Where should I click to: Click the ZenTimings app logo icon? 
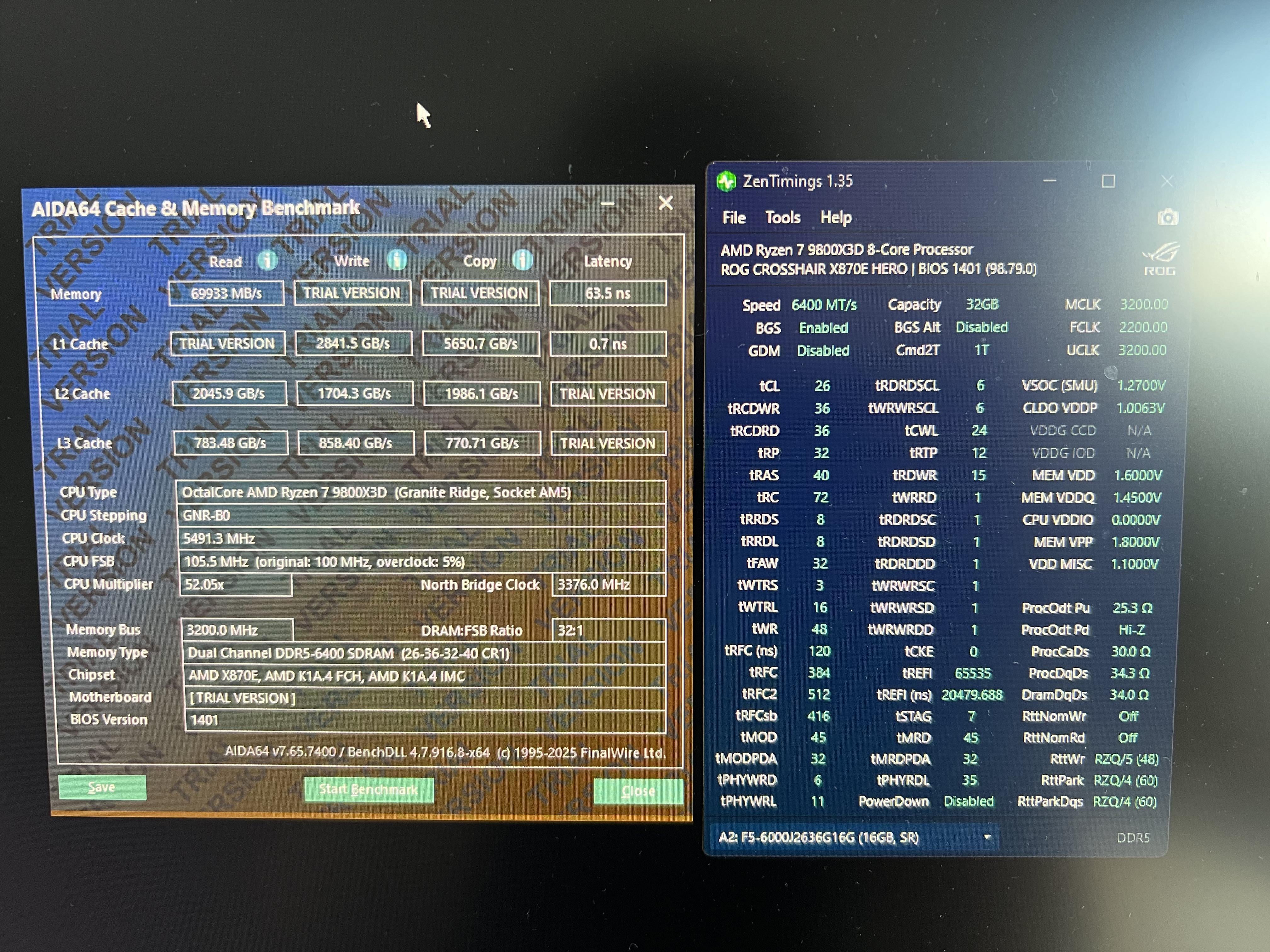coord(726,181)
